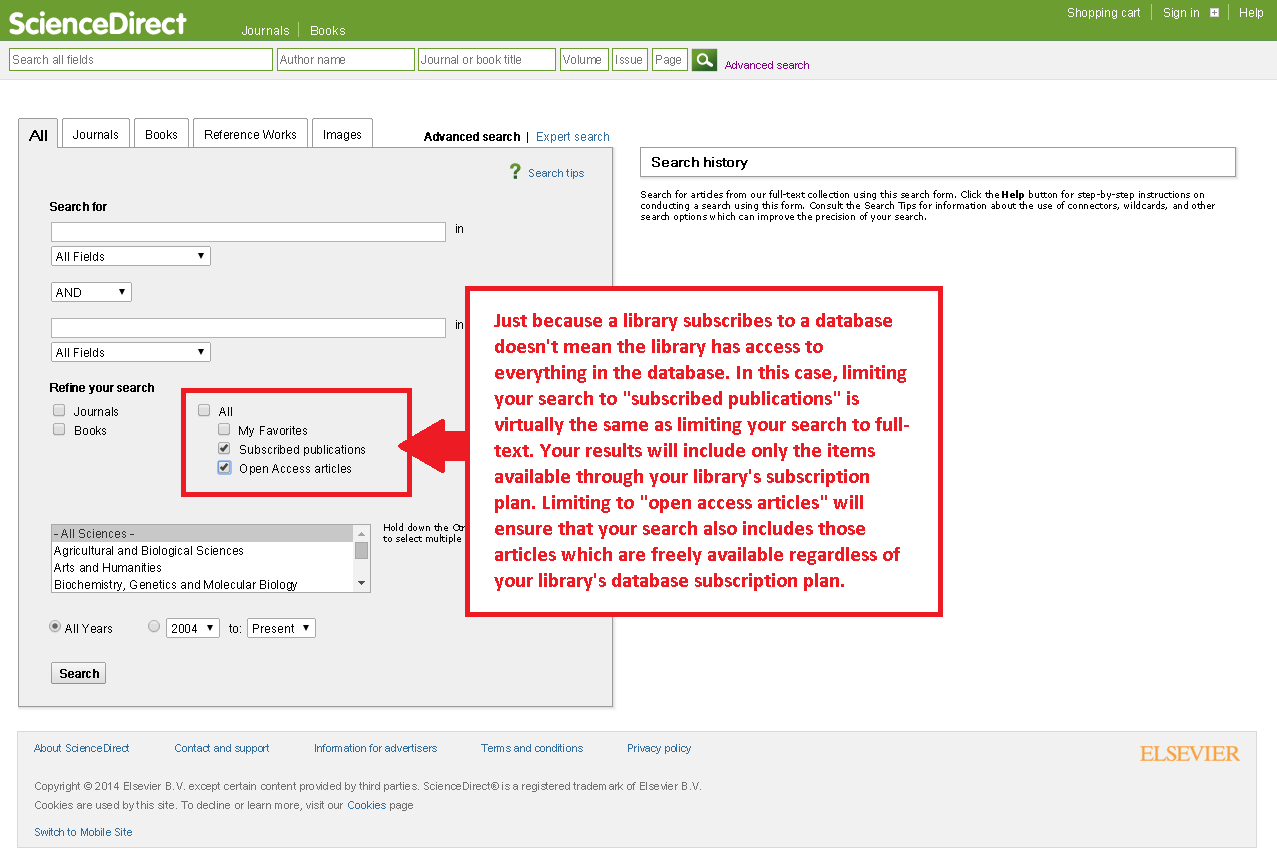Select All Sciences in subject list

point(203,534)
